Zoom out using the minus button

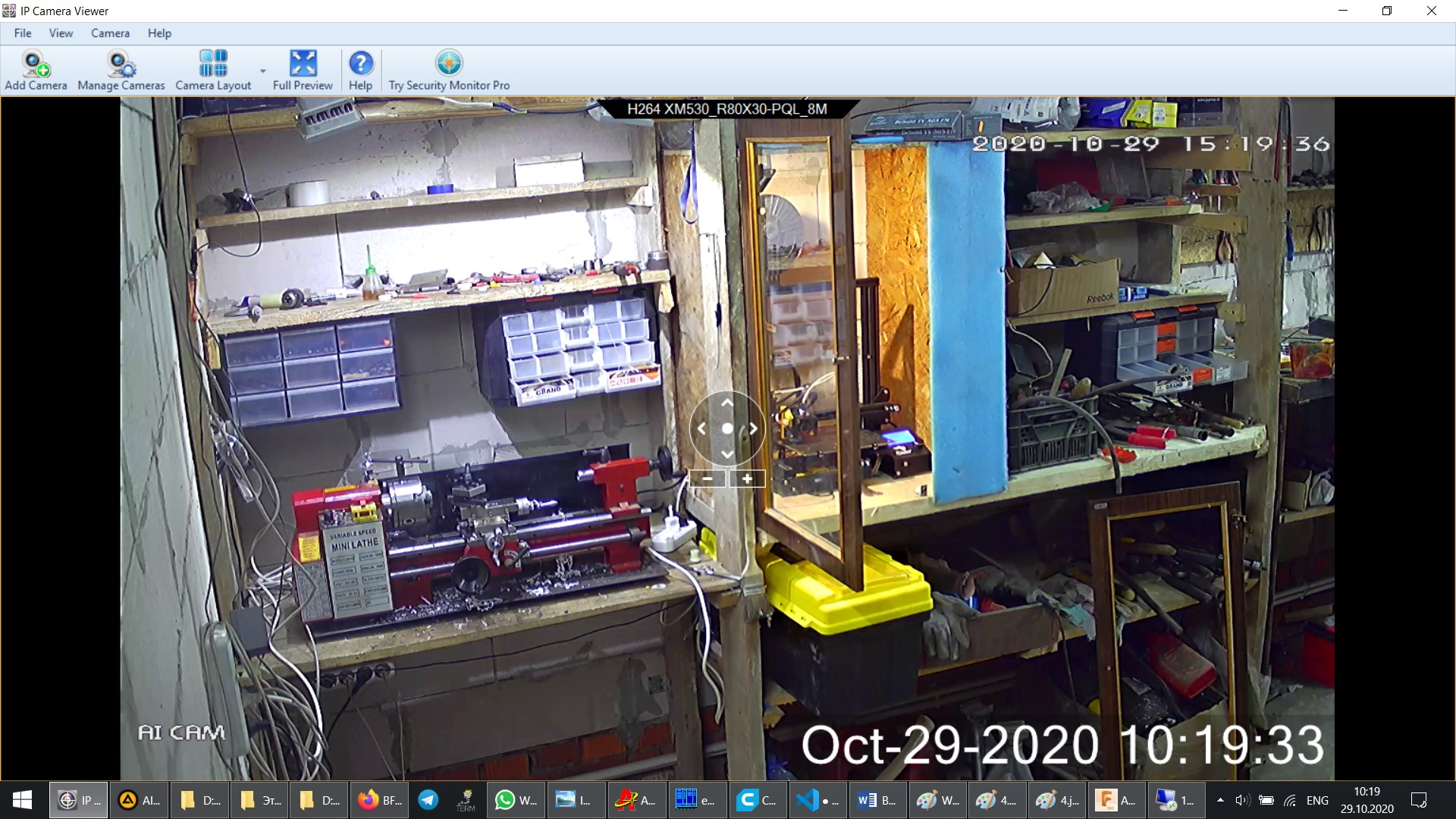pyautogui.click(x=708, y=479)
